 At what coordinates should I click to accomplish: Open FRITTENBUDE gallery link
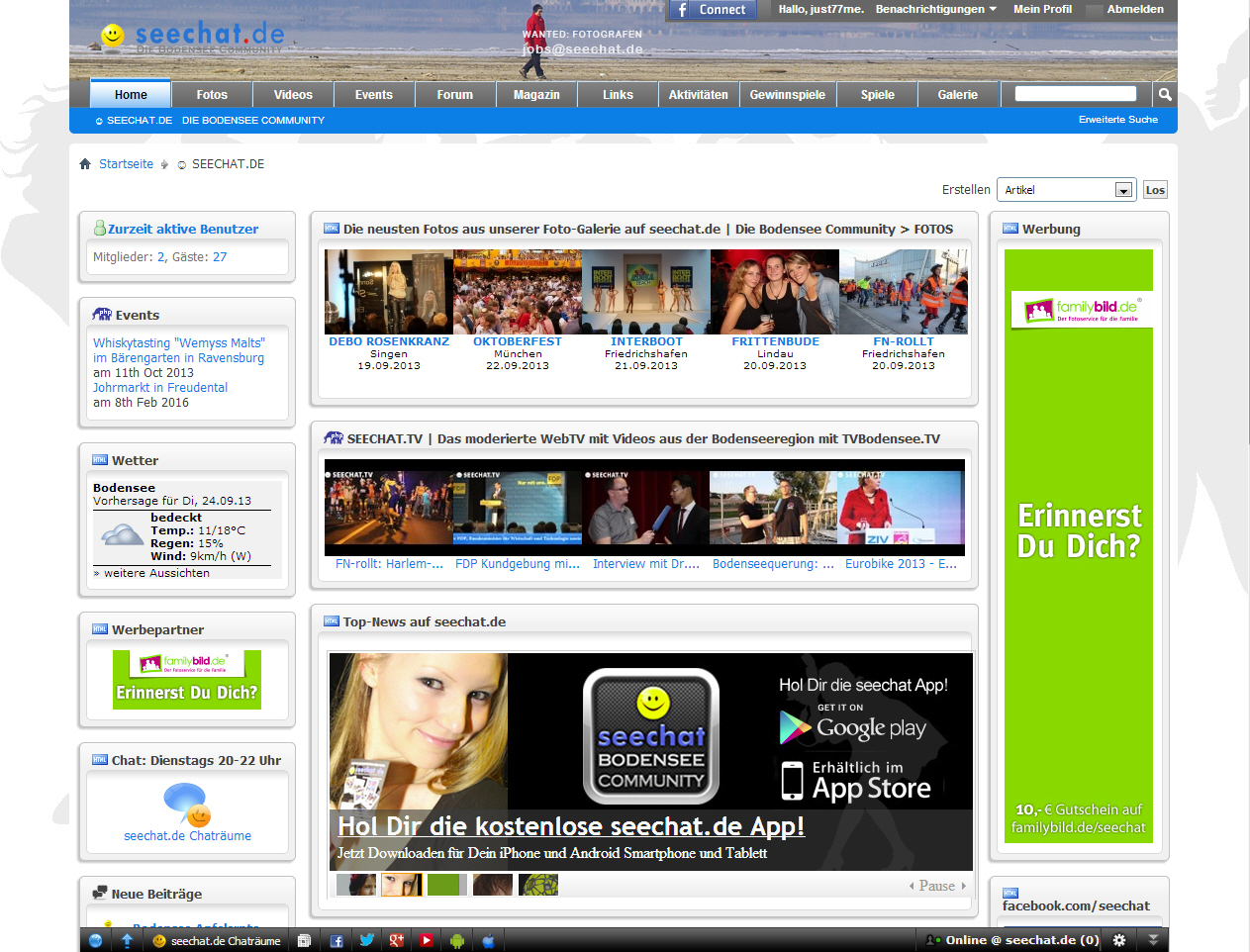pyautogui.click(x=775, y=341)
